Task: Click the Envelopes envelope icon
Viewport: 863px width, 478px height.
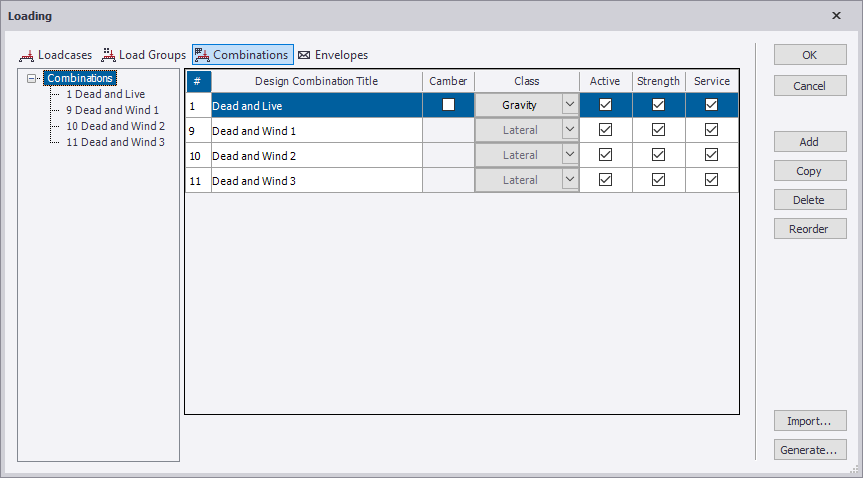Action: pos(304,55)
